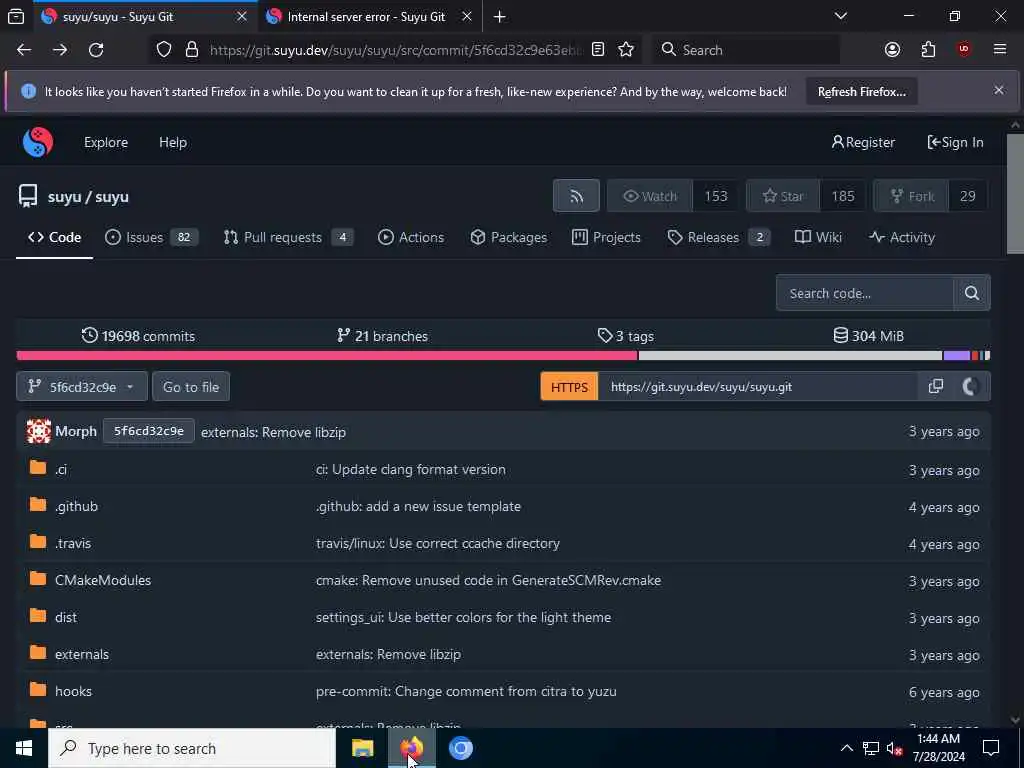Click the Search code input field

tap(865, 293)
